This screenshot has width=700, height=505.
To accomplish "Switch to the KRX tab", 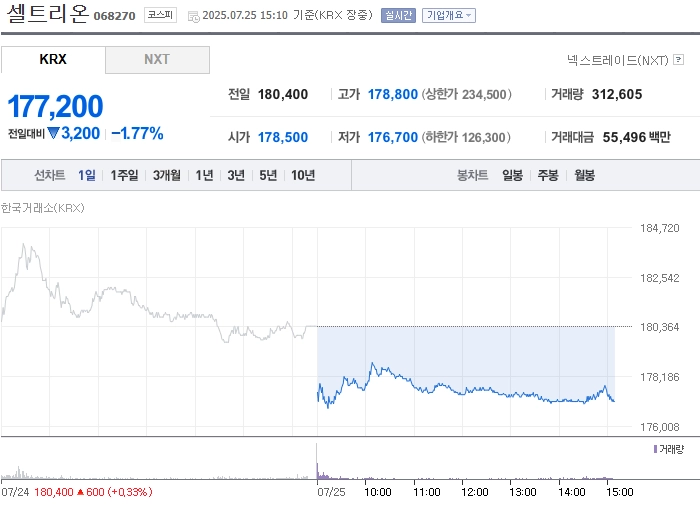I will [53, 59].
